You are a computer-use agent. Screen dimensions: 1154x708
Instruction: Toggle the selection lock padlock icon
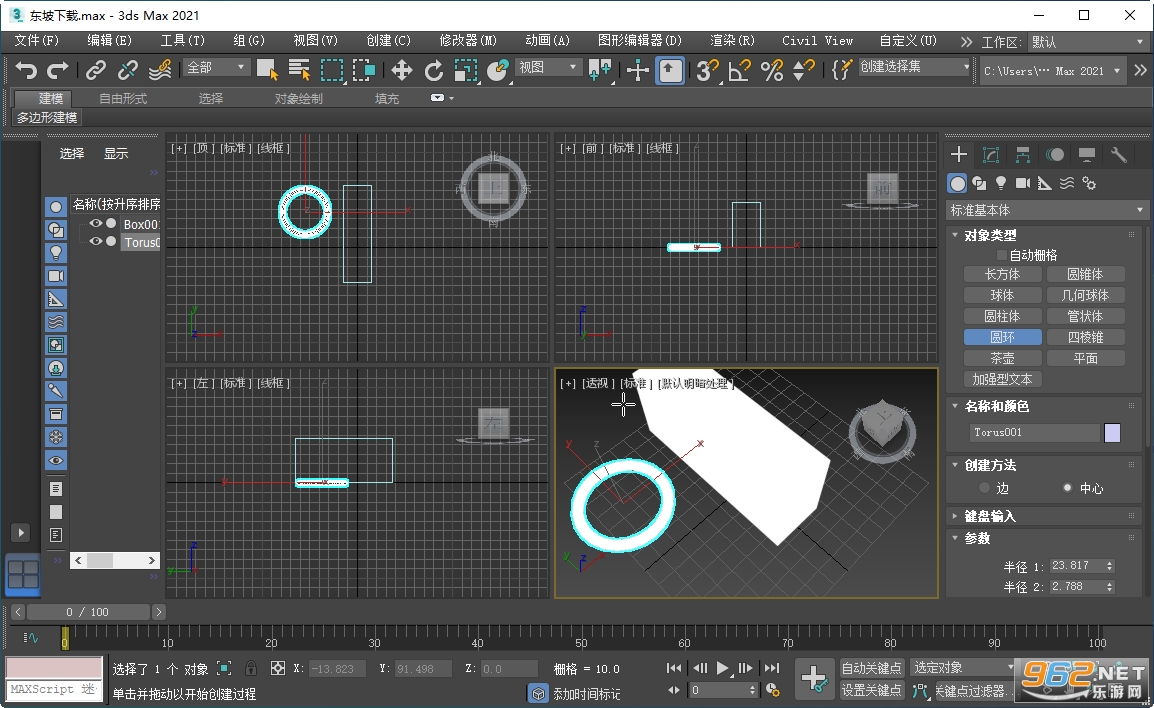[251, 668]
